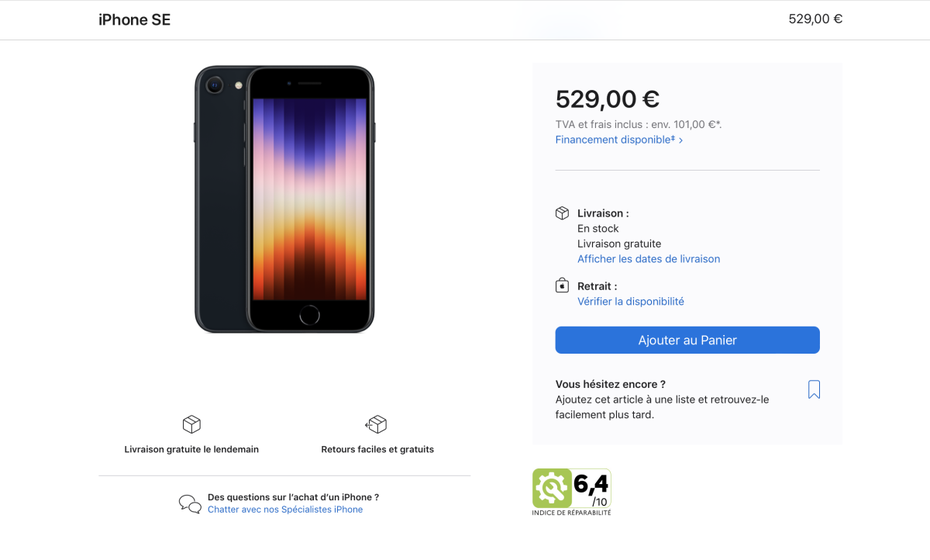Click Retours faciles et gratuits label
Image resolution: width=930 pixels, height=560 pixels.
coord(377,450)
